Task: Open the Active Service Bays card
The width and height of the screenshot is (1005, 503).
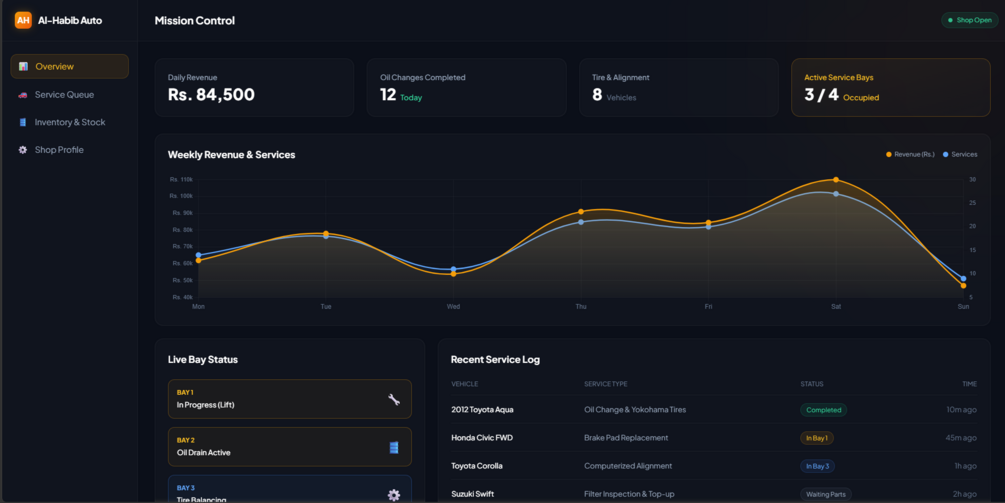Action: (891, 88)
